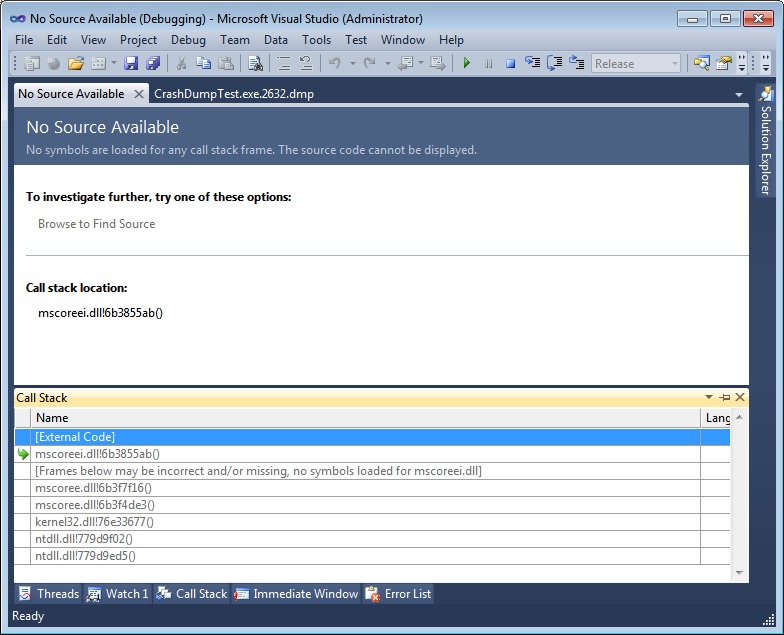
Task: Click the Comment Out Lines icon
Action: (284, 64)
